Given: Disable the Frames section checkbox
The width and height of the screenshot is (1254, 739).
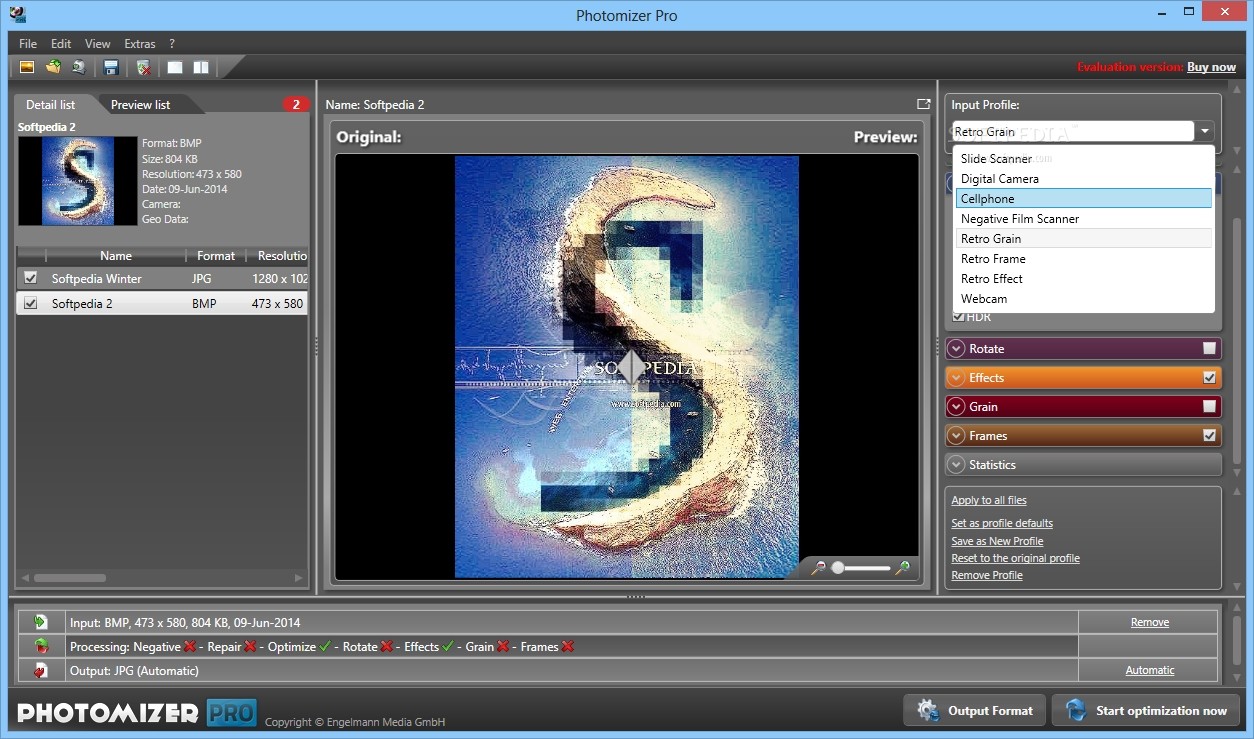Looking at the screenshot, I should click(1210, 436).
